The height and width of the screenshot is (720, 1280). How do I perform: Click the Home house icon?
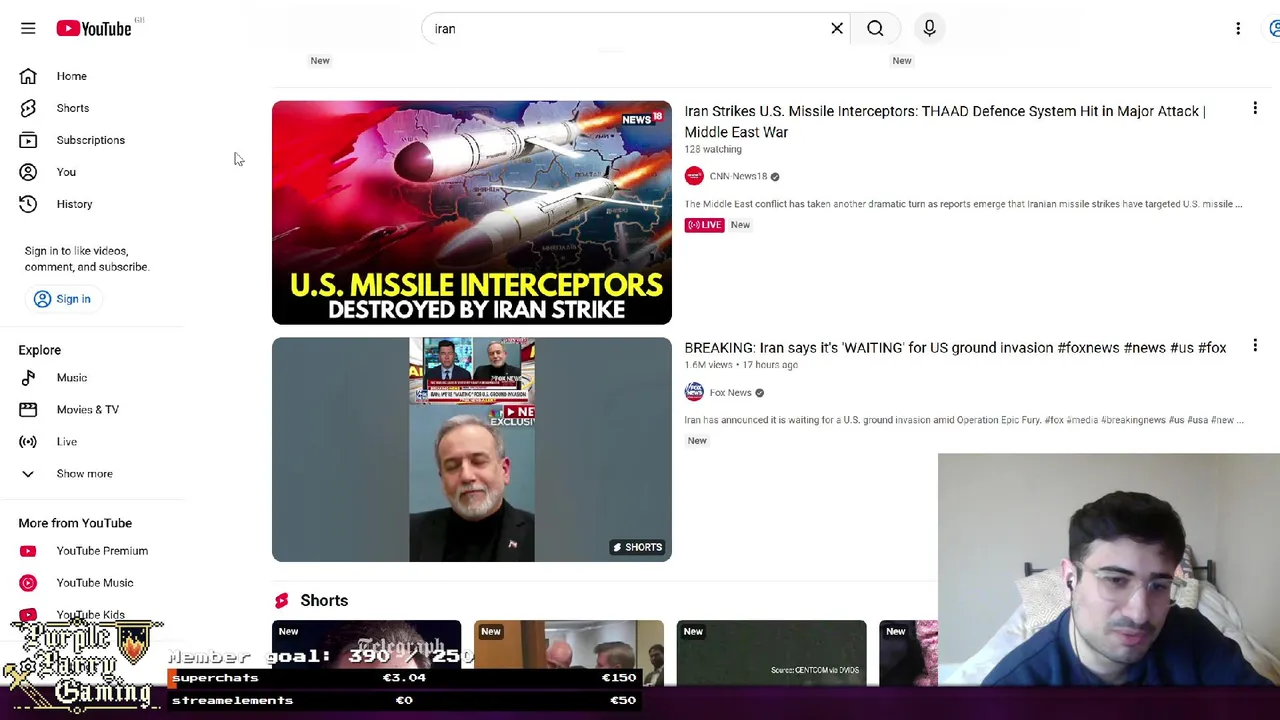28,76
